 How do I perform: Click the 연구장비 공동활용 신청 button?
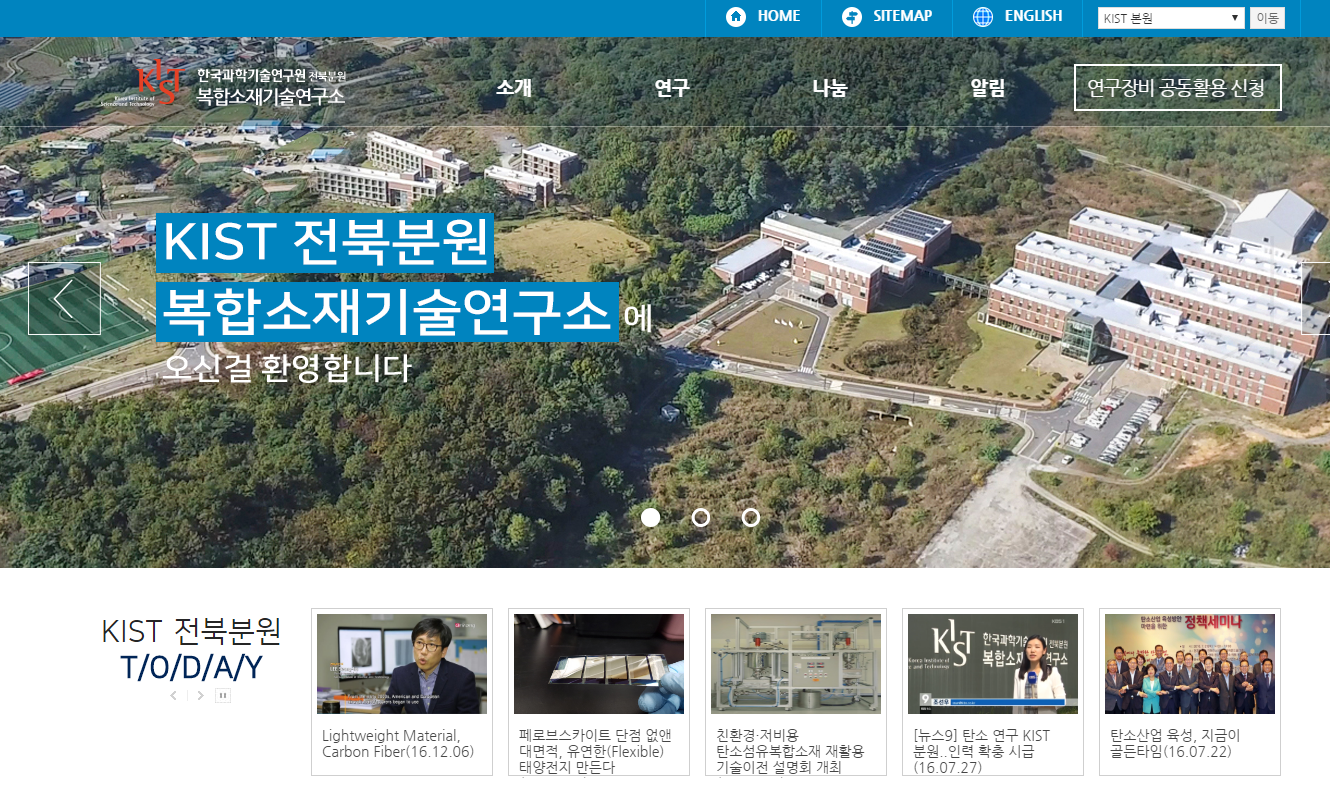pos(1177,87)
